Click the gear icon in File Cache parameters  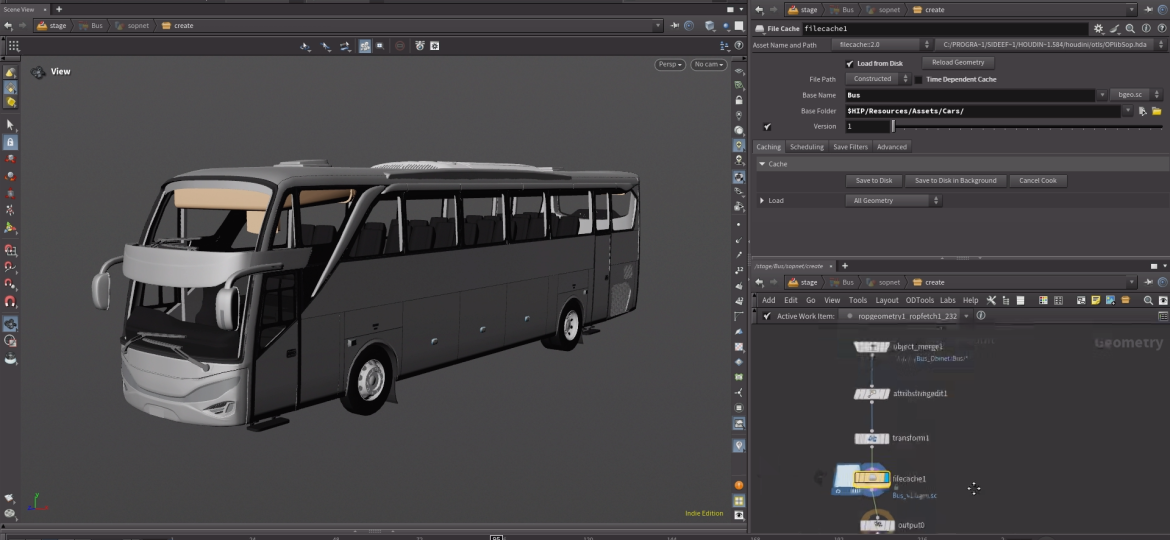click(x=1099, y=29)
